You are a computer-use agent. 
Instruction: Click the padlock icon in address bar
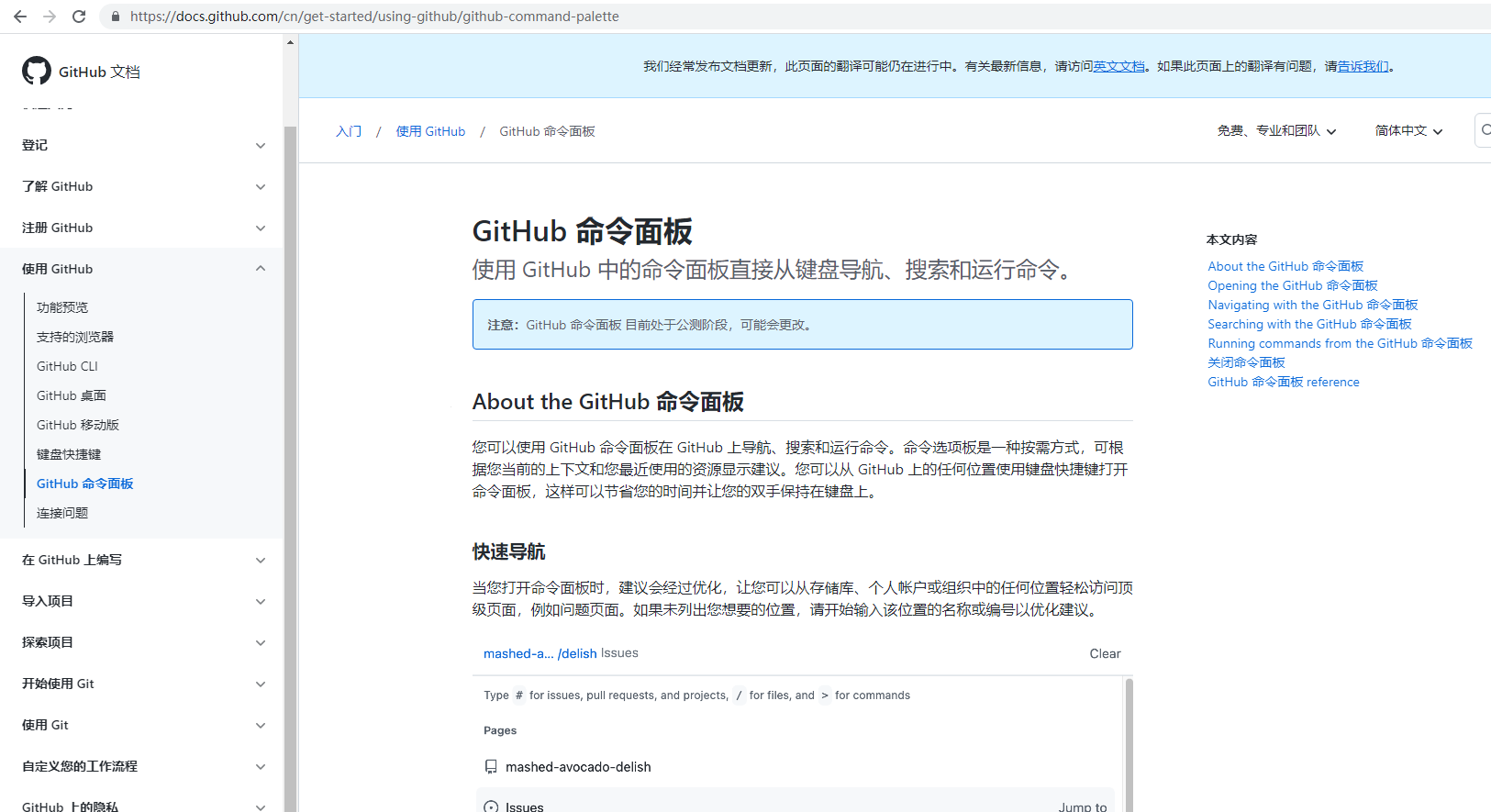coord(115,17)
